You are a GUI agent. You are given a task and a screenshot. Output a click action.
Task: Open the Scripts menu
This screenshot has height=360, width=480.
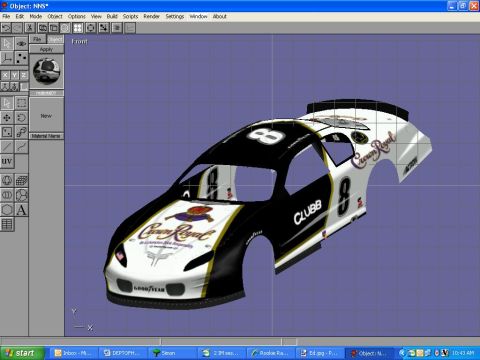[x=130, y=16]
